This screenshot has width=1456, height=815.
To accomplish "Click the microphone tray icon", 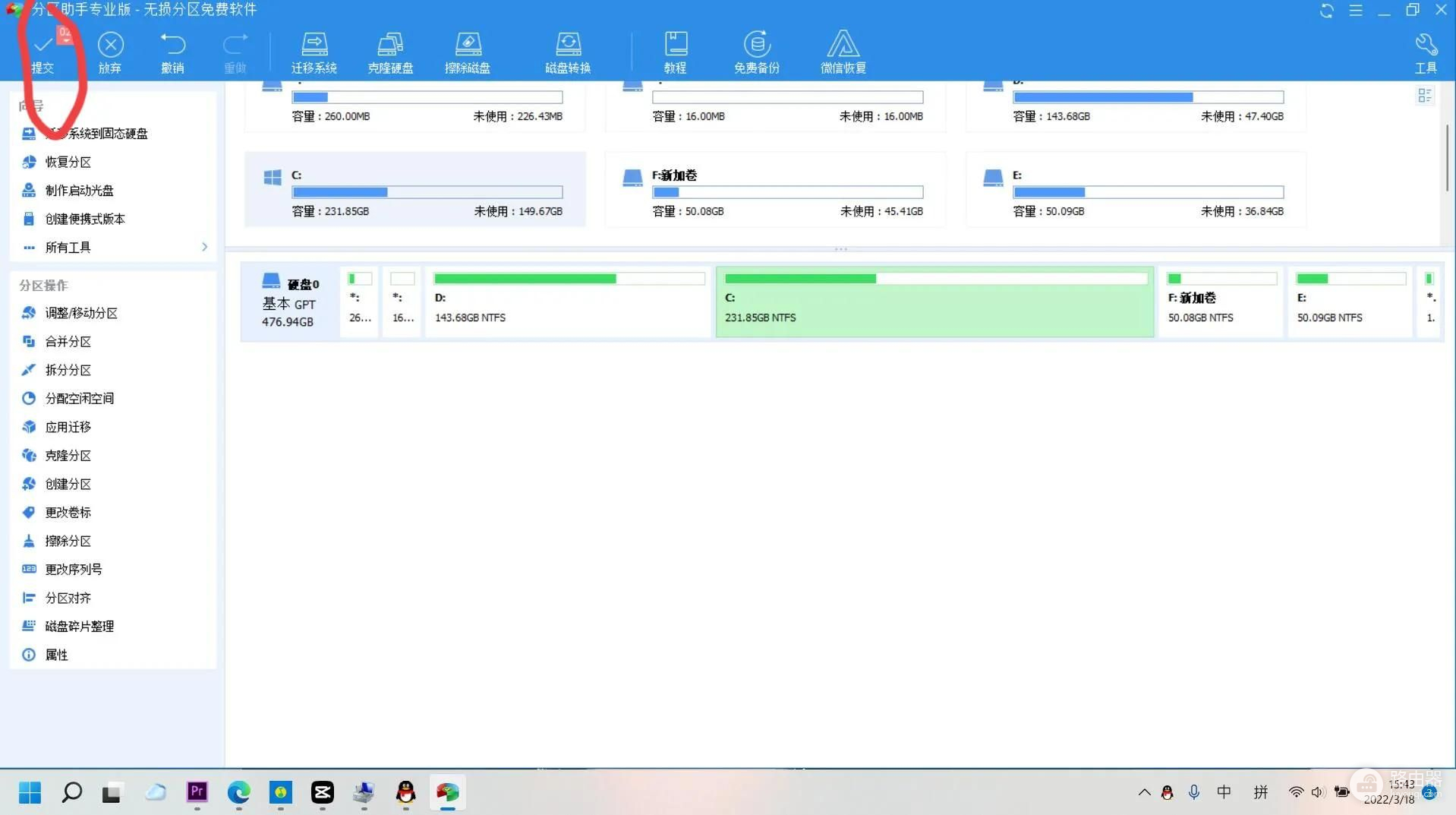I will (x=1194, y=792).
